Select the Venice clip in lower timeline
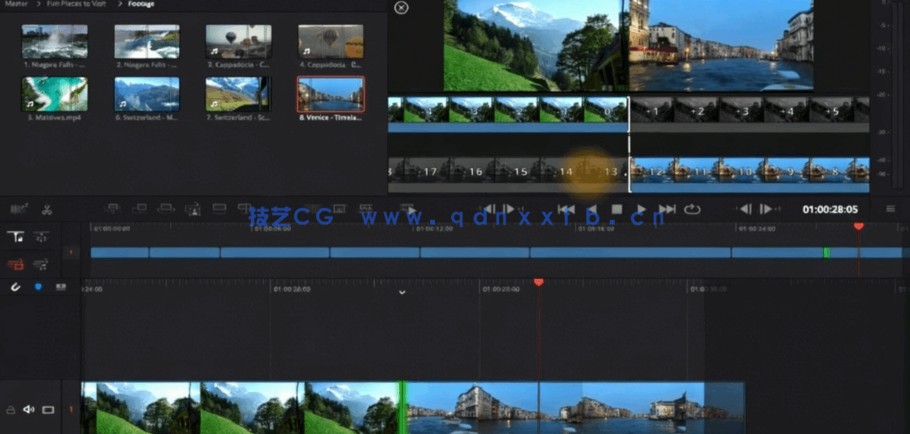 [575, 407]
